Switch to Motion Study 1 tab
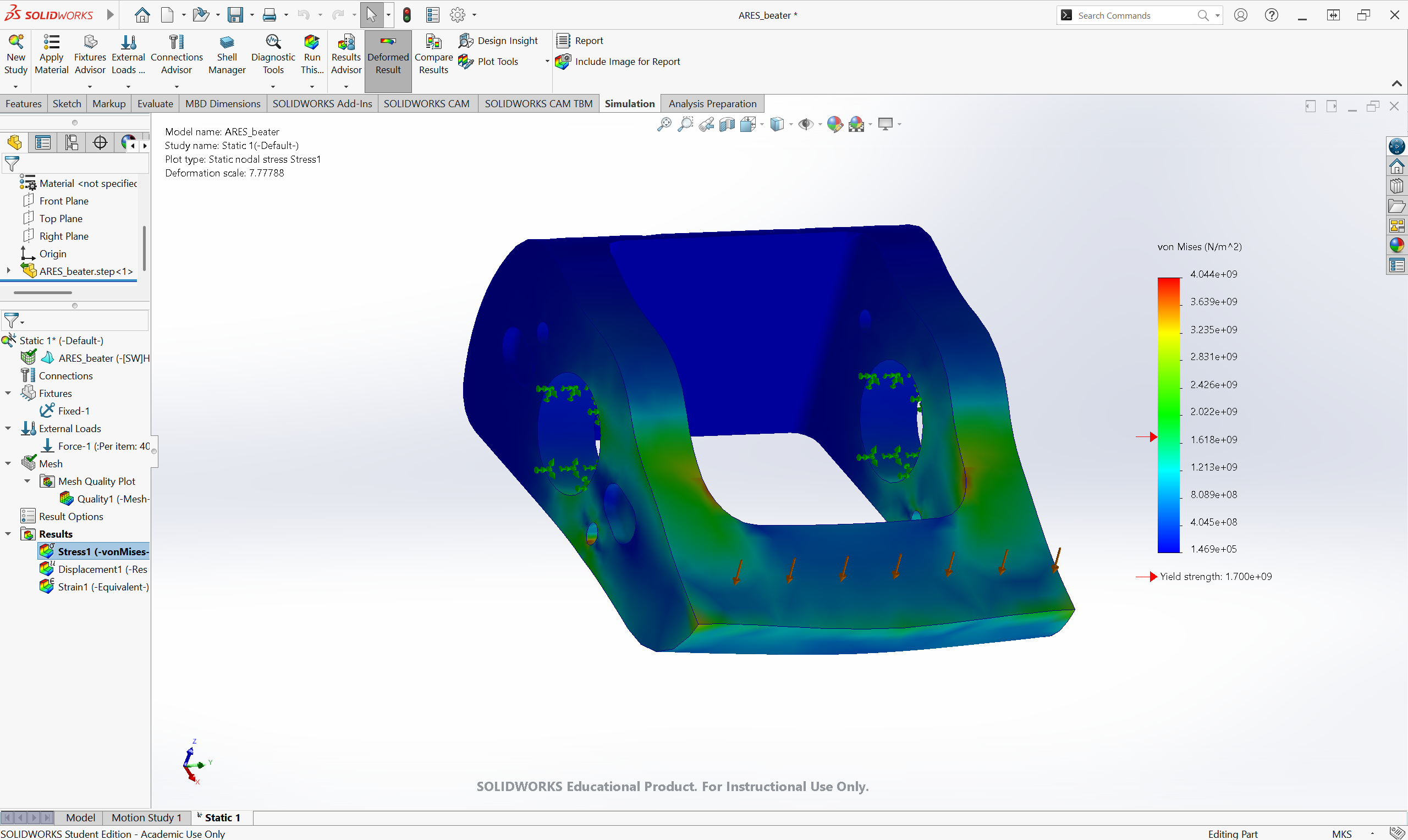 click(146, 817)
